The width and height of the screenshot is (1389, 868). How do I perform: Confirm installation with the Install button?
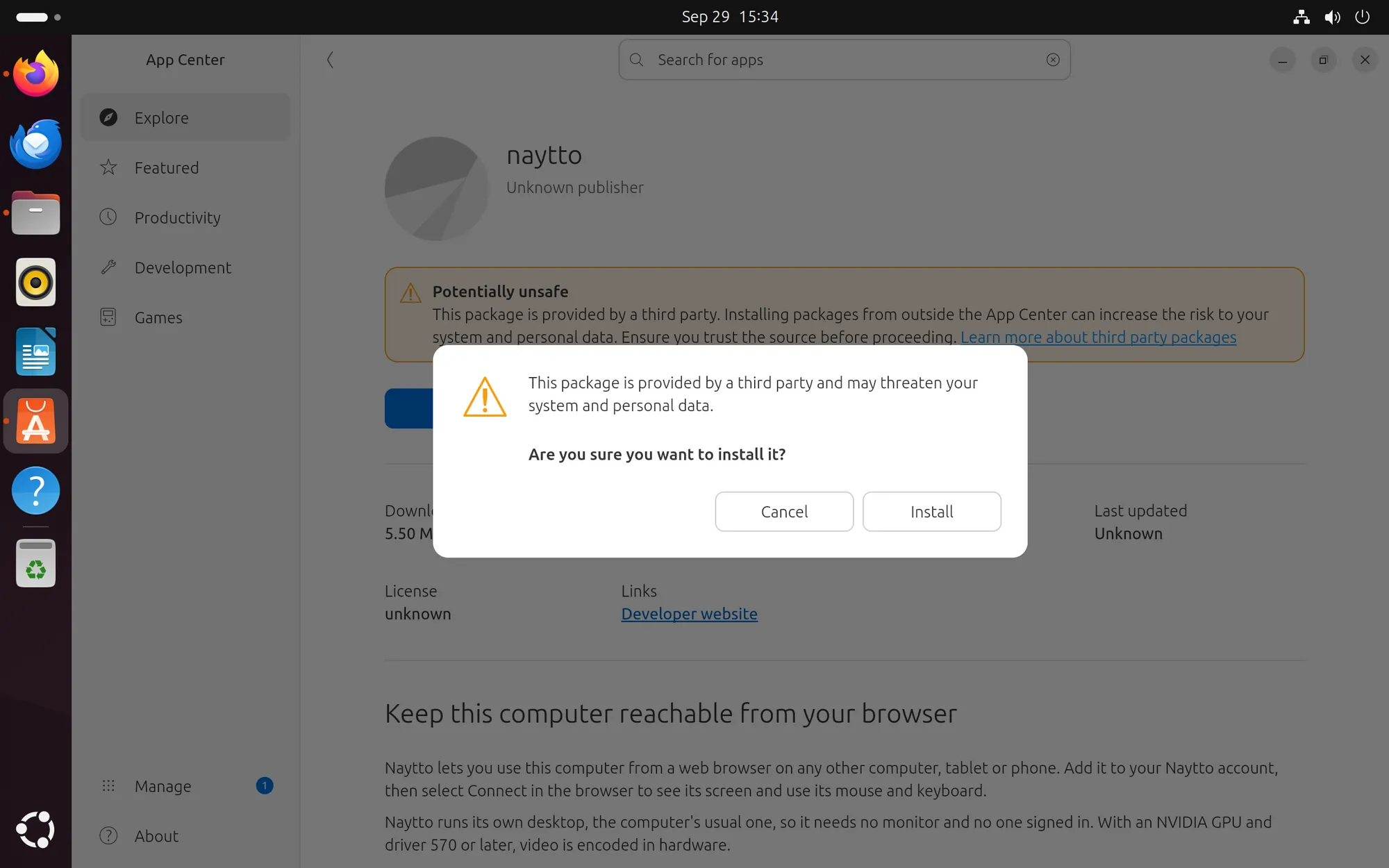click(x=931, y=512)
